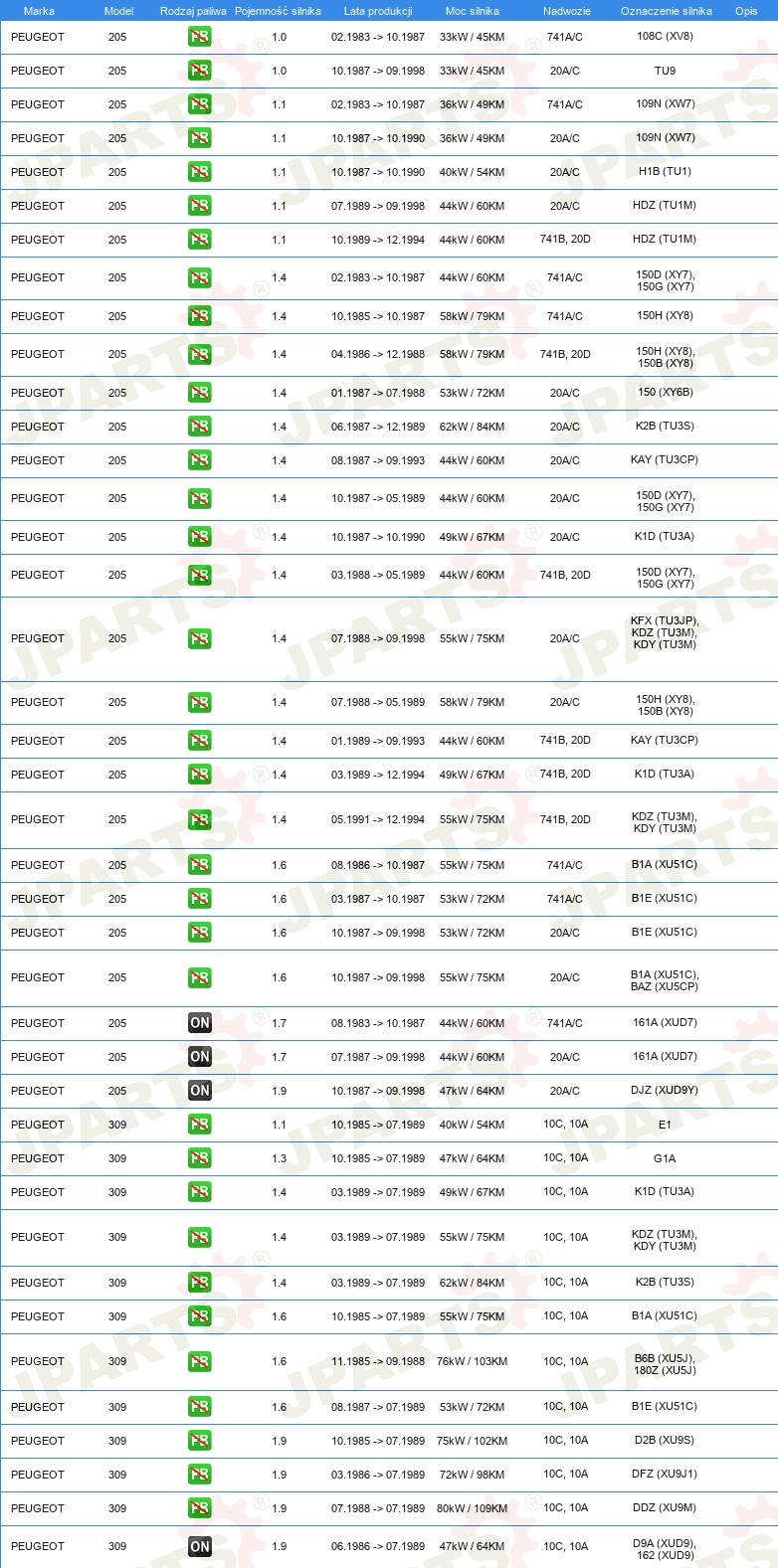Click petrol icon in BAZ (XU5CP) row
778x1568 pixels.
pyautogui.click(x=200, y=977)
